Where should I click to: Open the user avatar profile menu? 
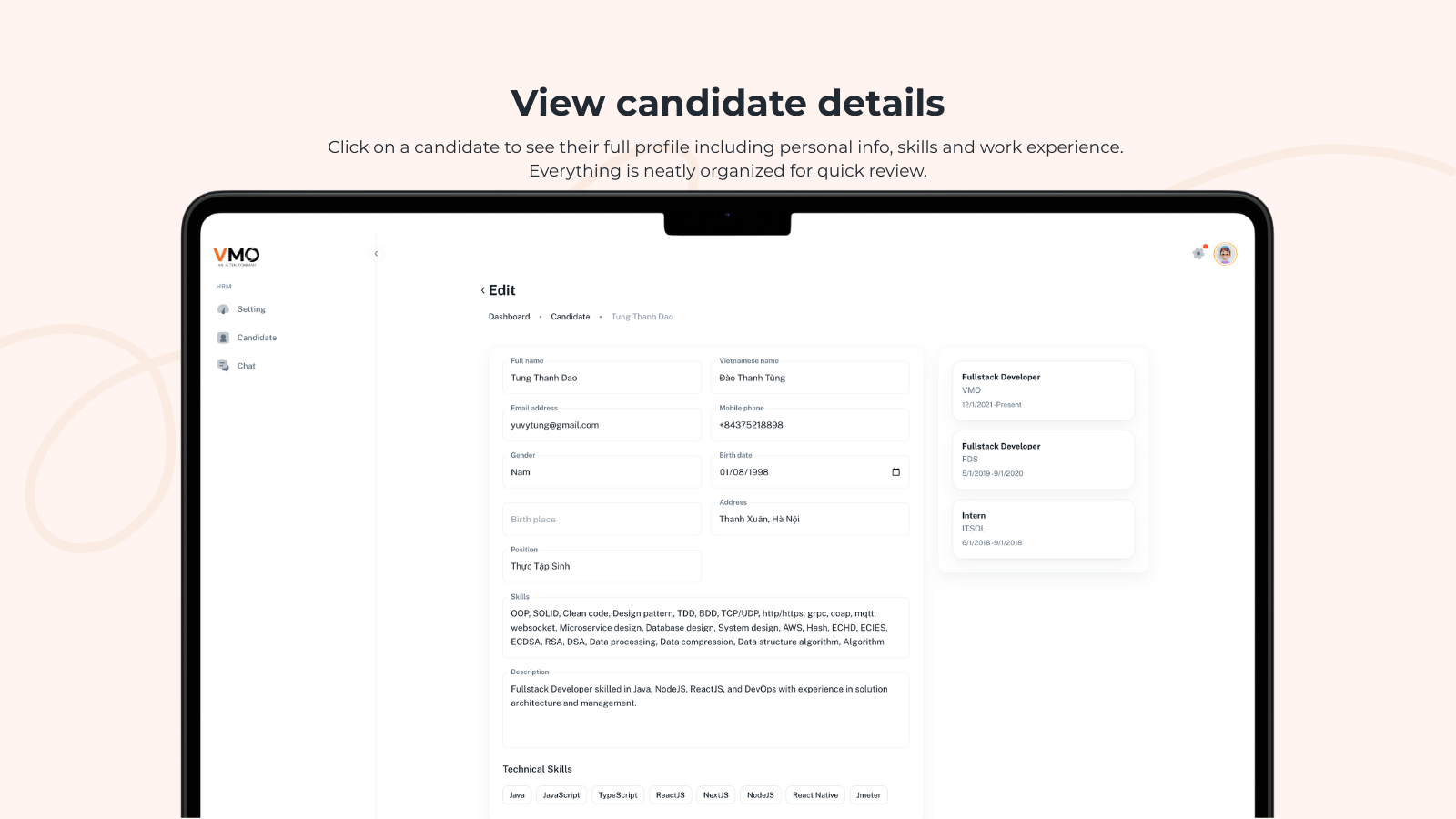[1225, 254]
